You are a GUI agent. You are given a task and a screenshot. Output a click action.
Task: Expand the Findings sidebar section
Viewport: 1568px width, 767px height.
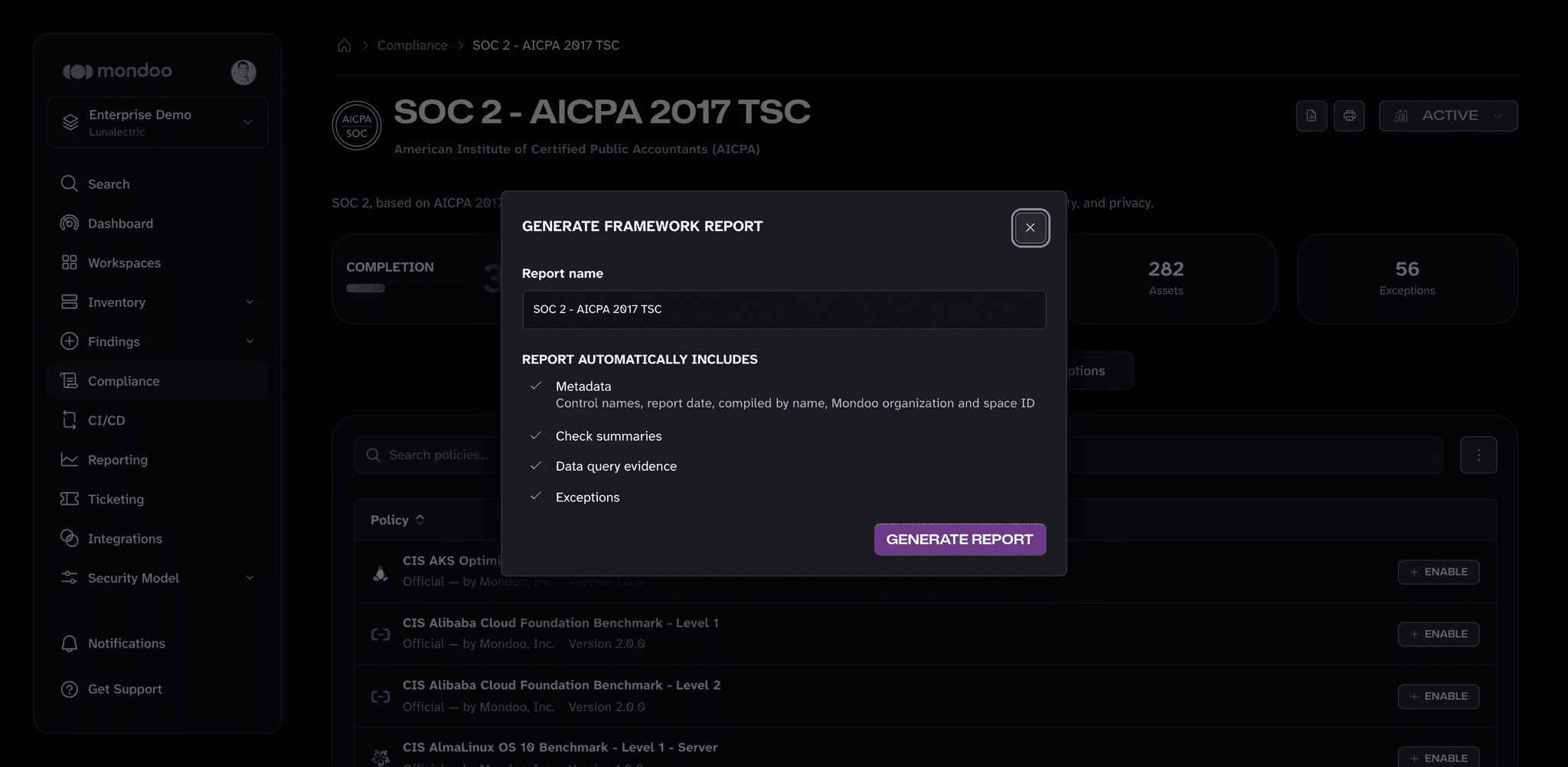coord(157,341)
